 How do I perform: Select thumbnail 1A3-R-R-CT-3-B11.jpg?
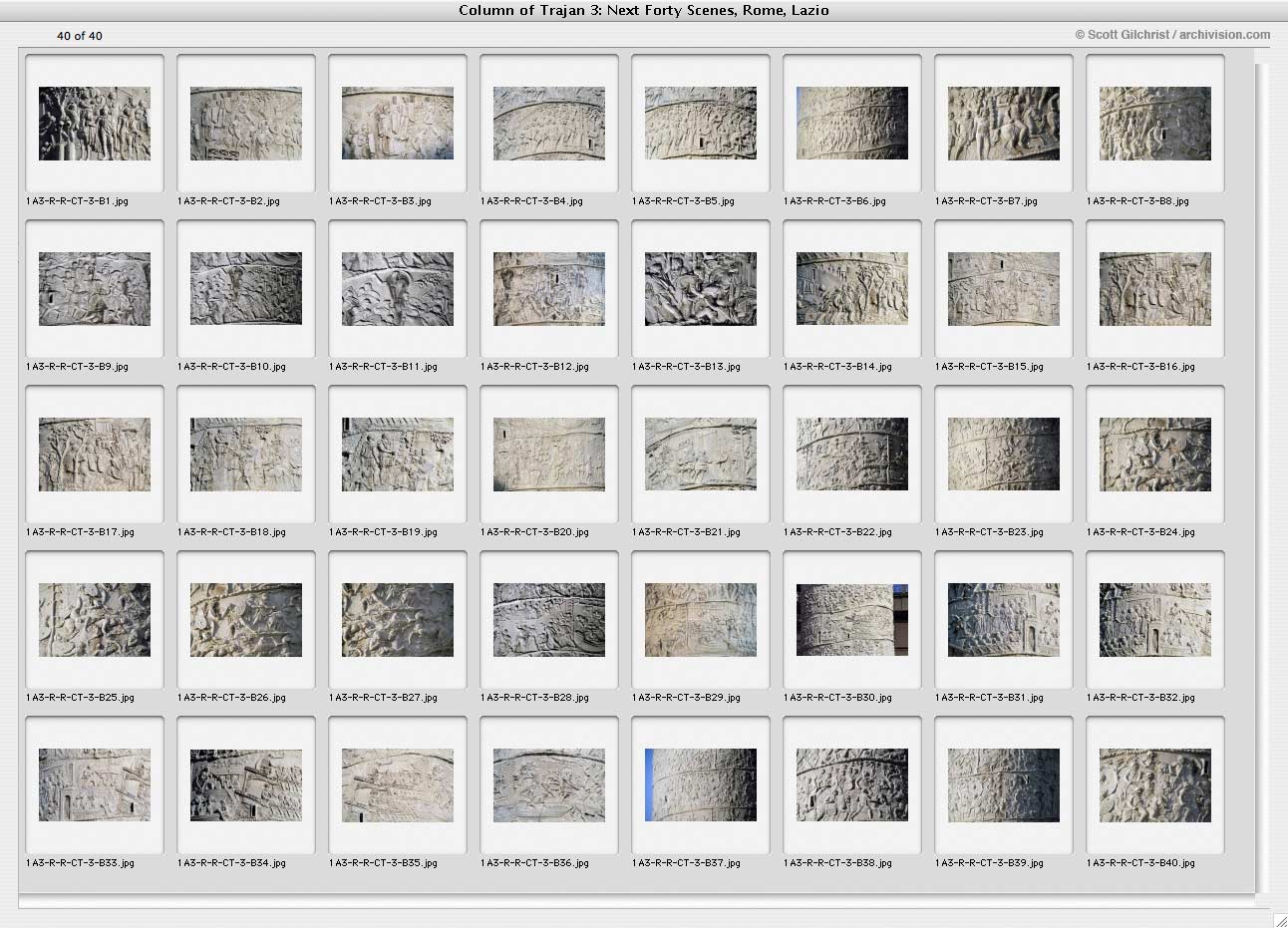pyautogui.click(x=398, y=289)
